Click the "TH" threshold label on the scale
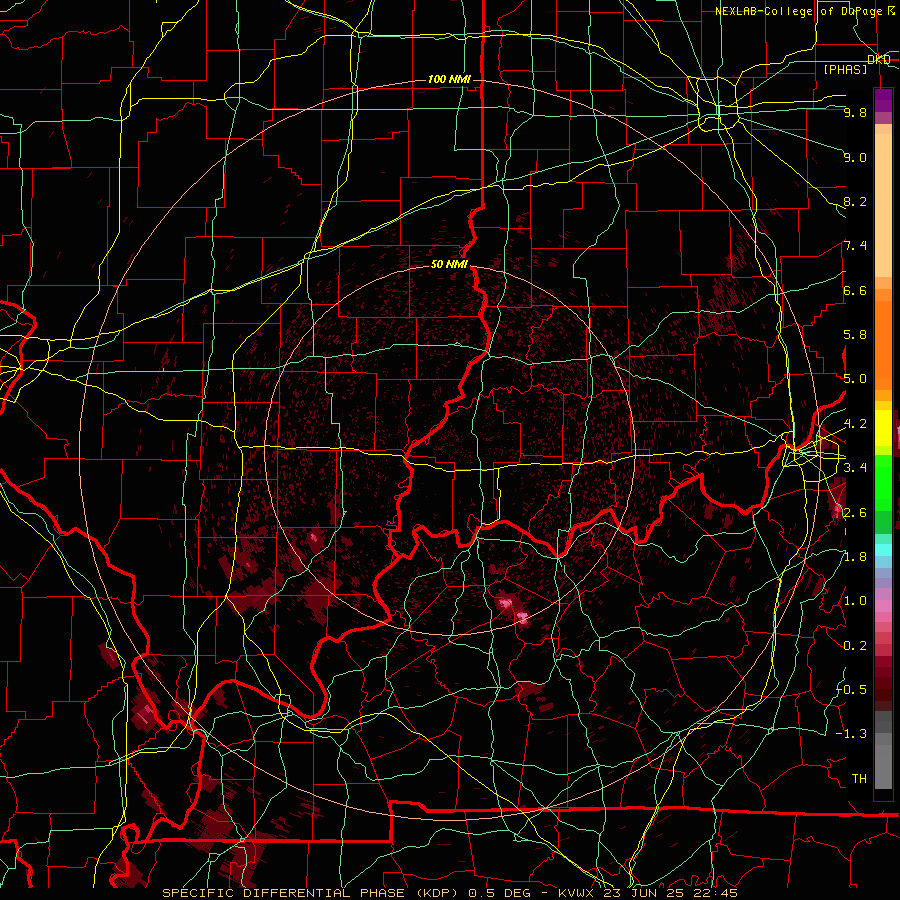Screen dimensions: 900x900 point(859,778)
